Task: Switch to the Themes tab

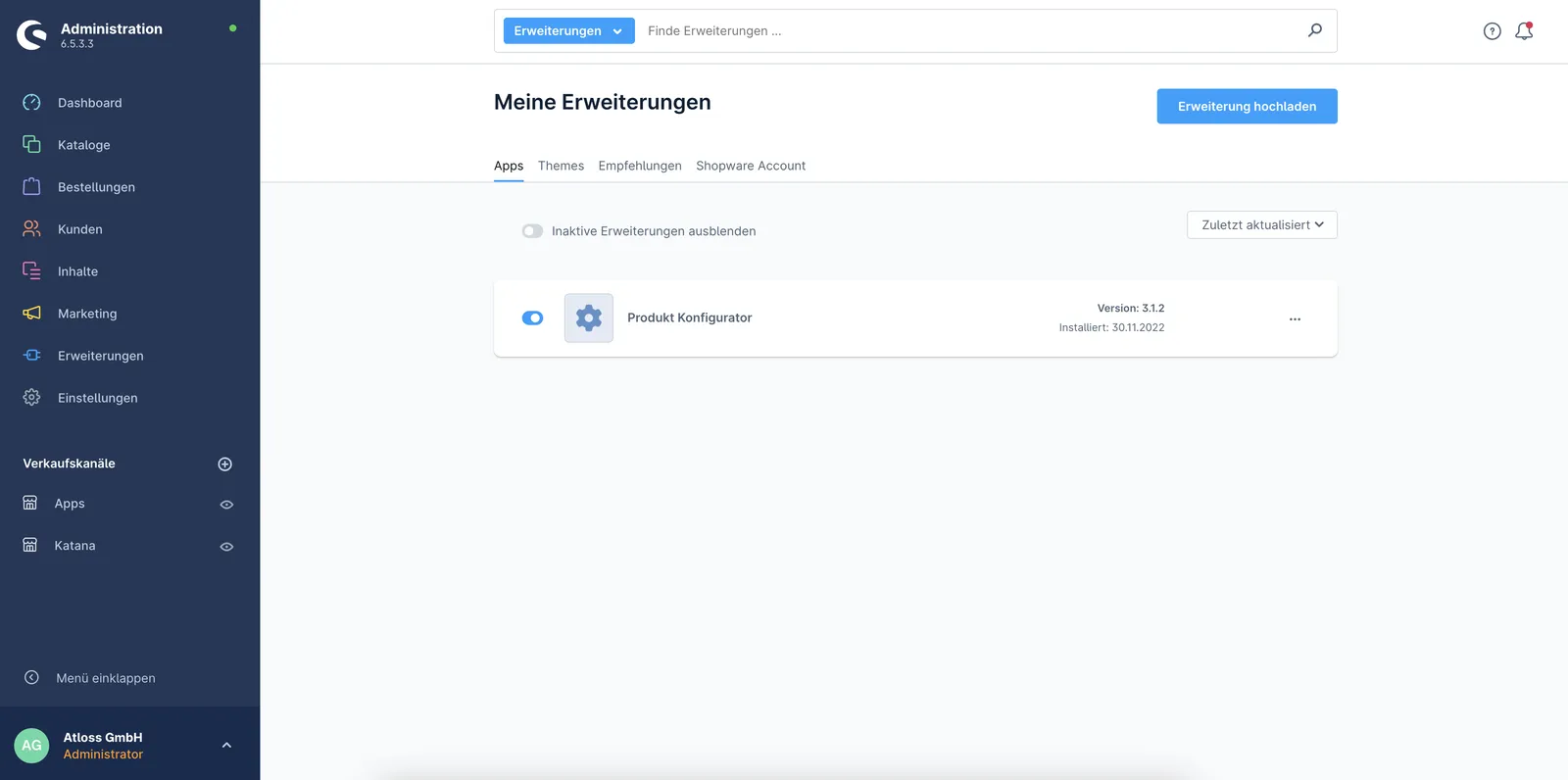Action: tap(561, 166)
